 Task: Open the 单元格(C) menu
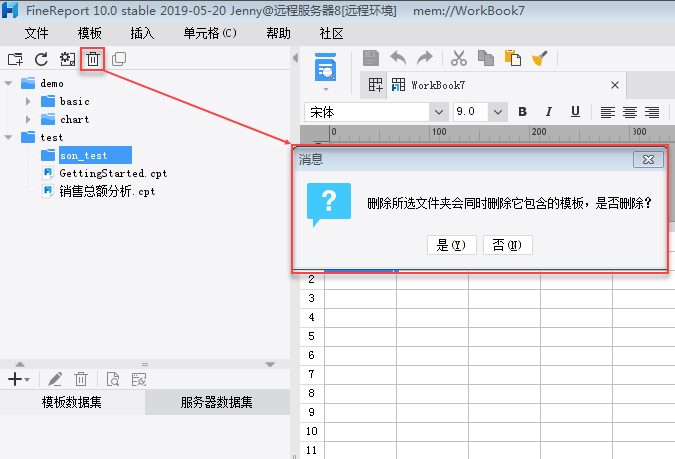[210, 33]
